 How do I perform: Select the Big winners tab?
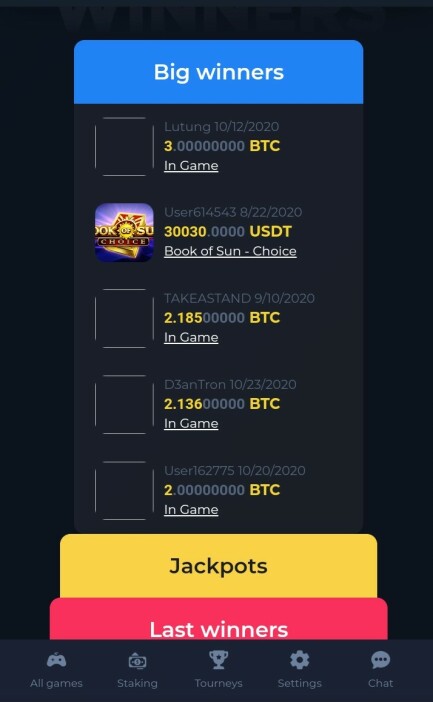coord(219,72)
